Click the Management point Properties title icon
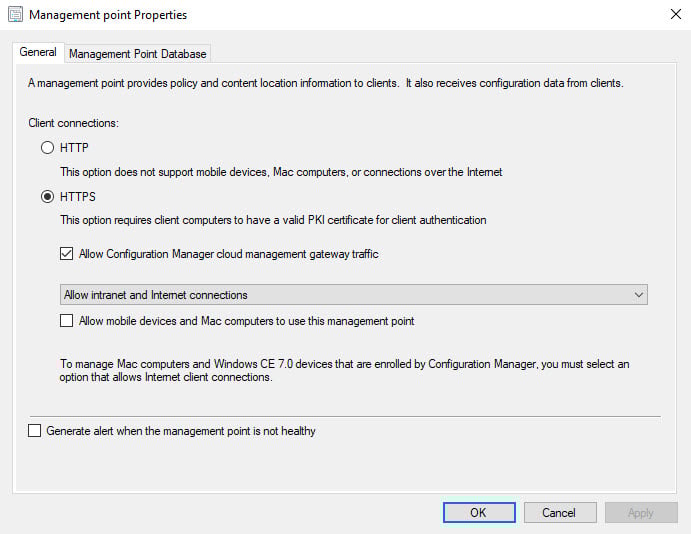Screen dimensions: 691x534 (15, 15)
